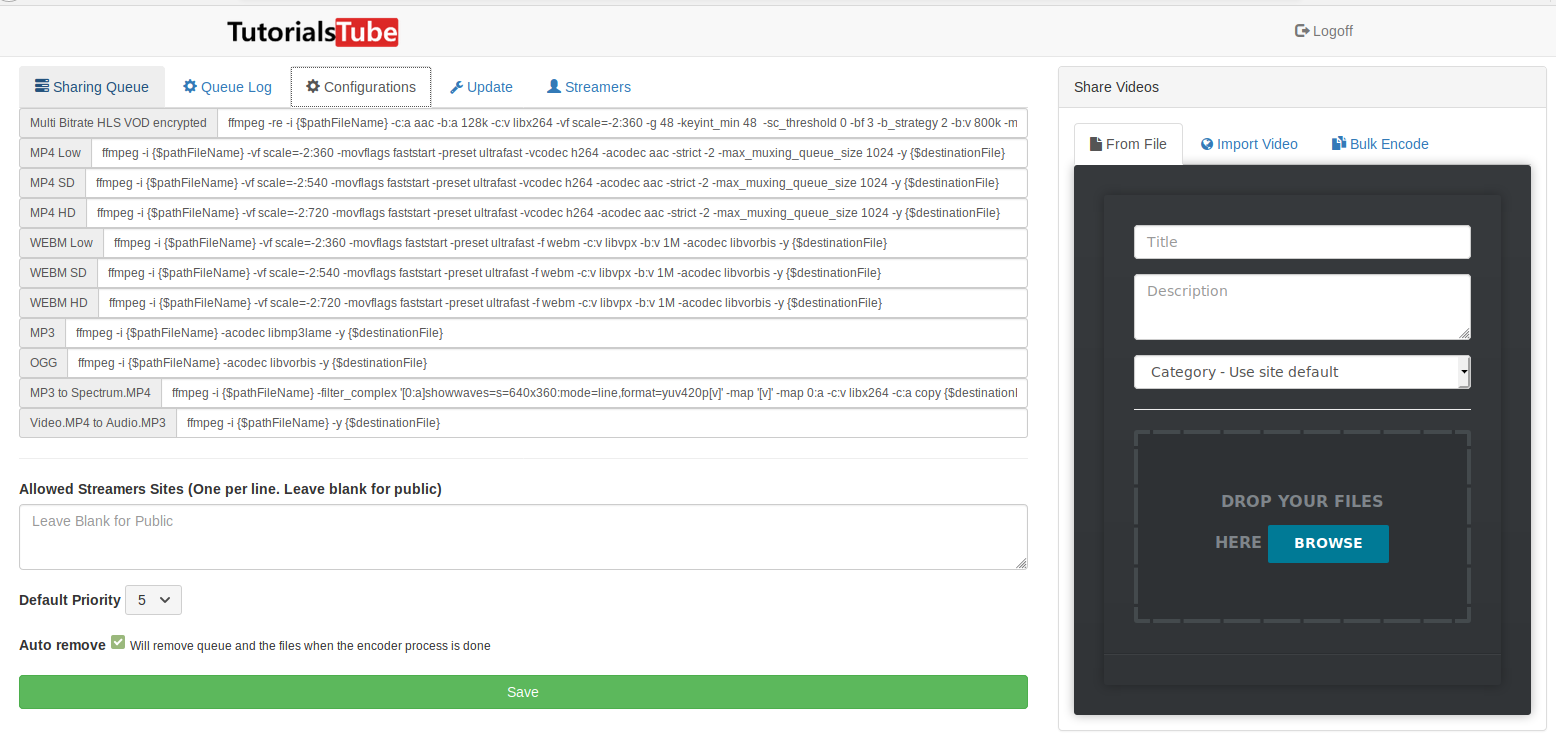Open the Default Priority dropdown
1556x735 pixels.
152,600
